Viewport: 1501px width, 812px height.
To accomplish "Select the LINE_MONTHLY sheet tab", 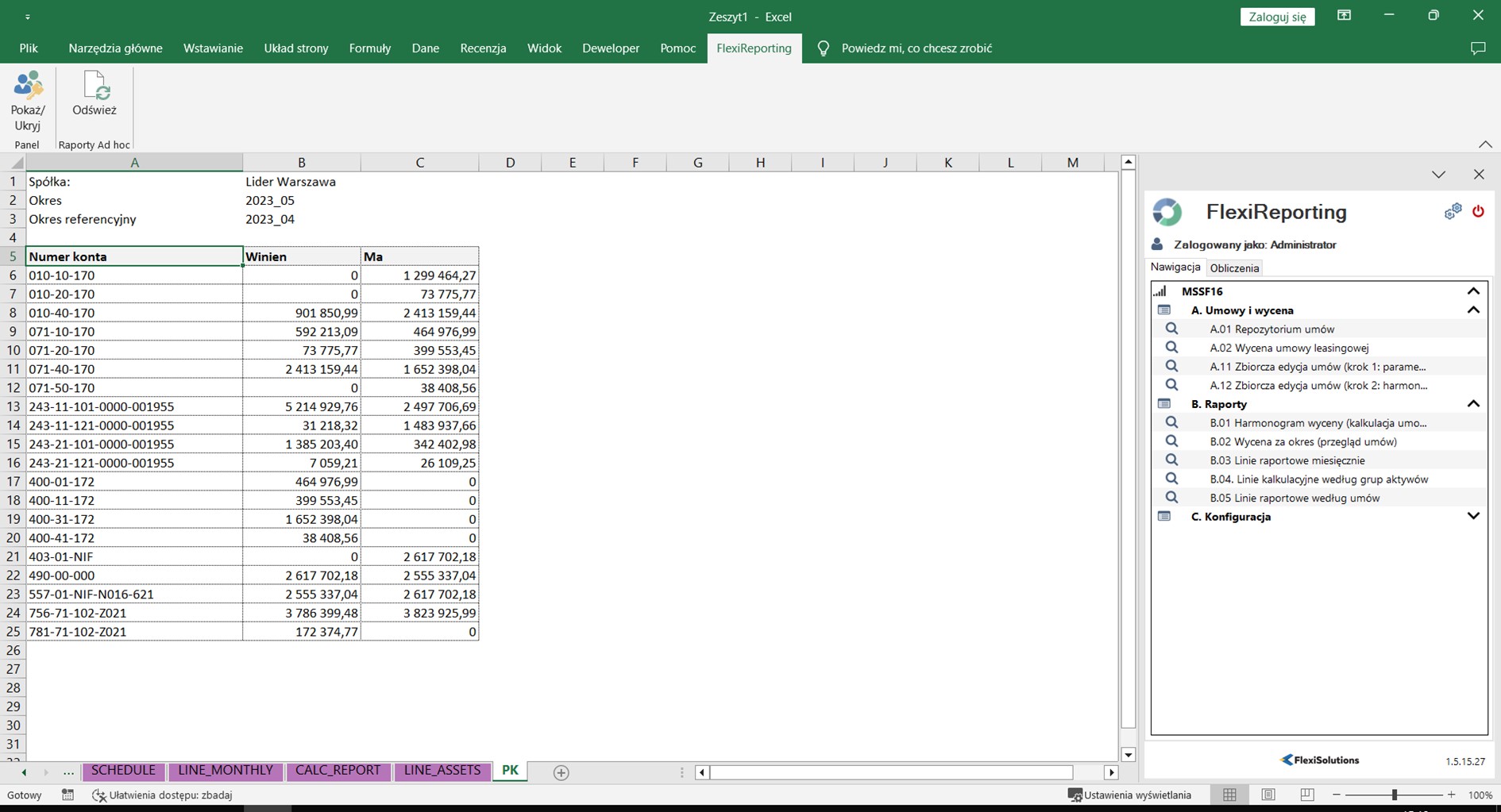I will (226, 771).
